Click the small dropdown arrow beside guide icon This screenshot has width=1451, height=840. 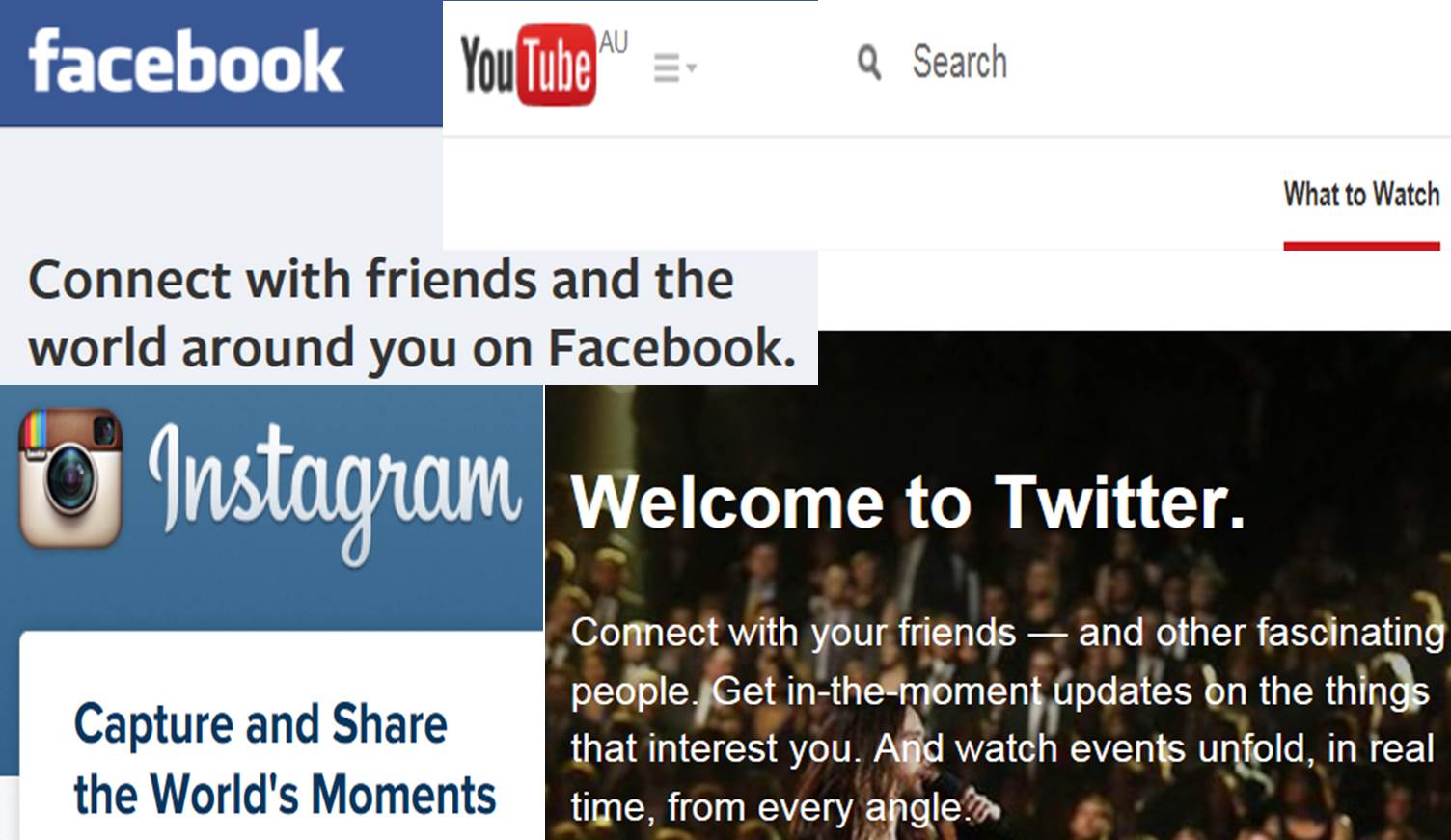click(x=691, y=68)
